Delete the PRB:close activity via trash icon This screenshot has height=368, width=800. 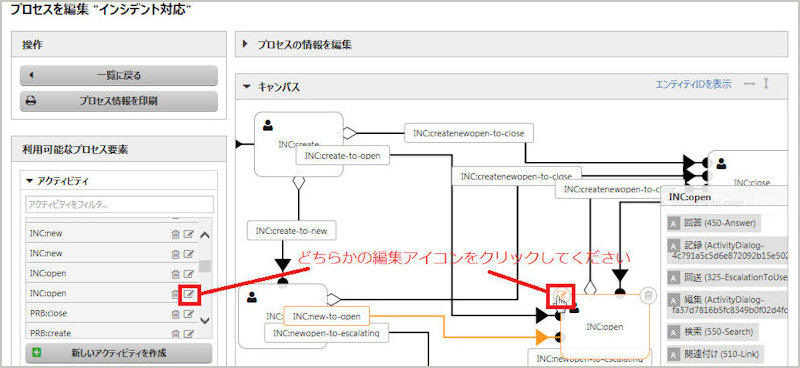point(175,313)
